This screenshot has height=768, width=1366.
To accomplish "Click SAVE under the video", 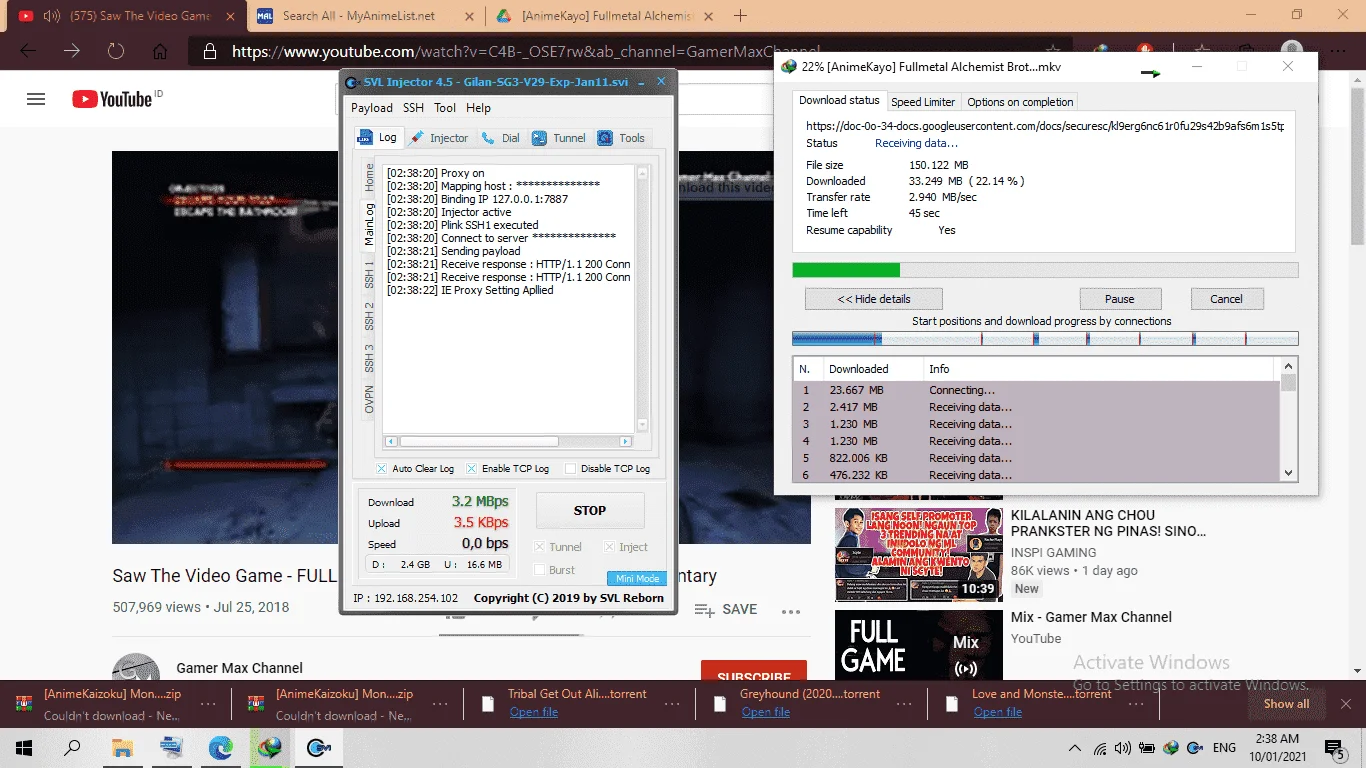I will pos(726,610).
